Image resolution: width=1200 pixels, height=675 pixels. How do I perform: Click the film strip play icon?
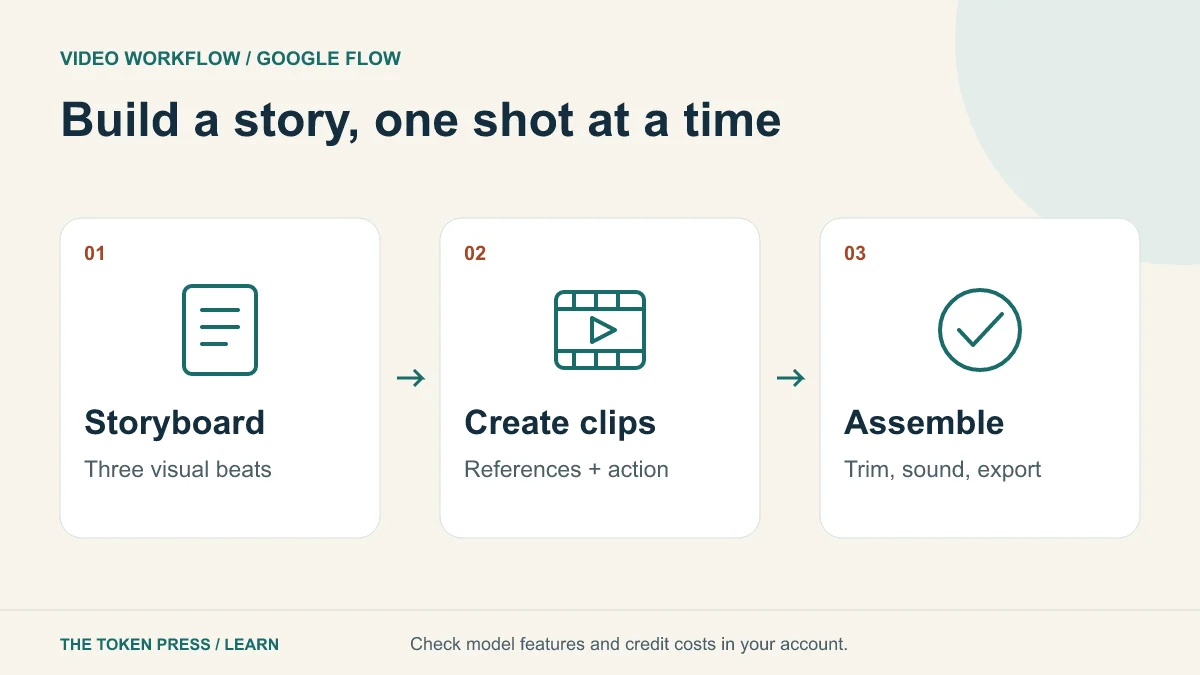600,330
